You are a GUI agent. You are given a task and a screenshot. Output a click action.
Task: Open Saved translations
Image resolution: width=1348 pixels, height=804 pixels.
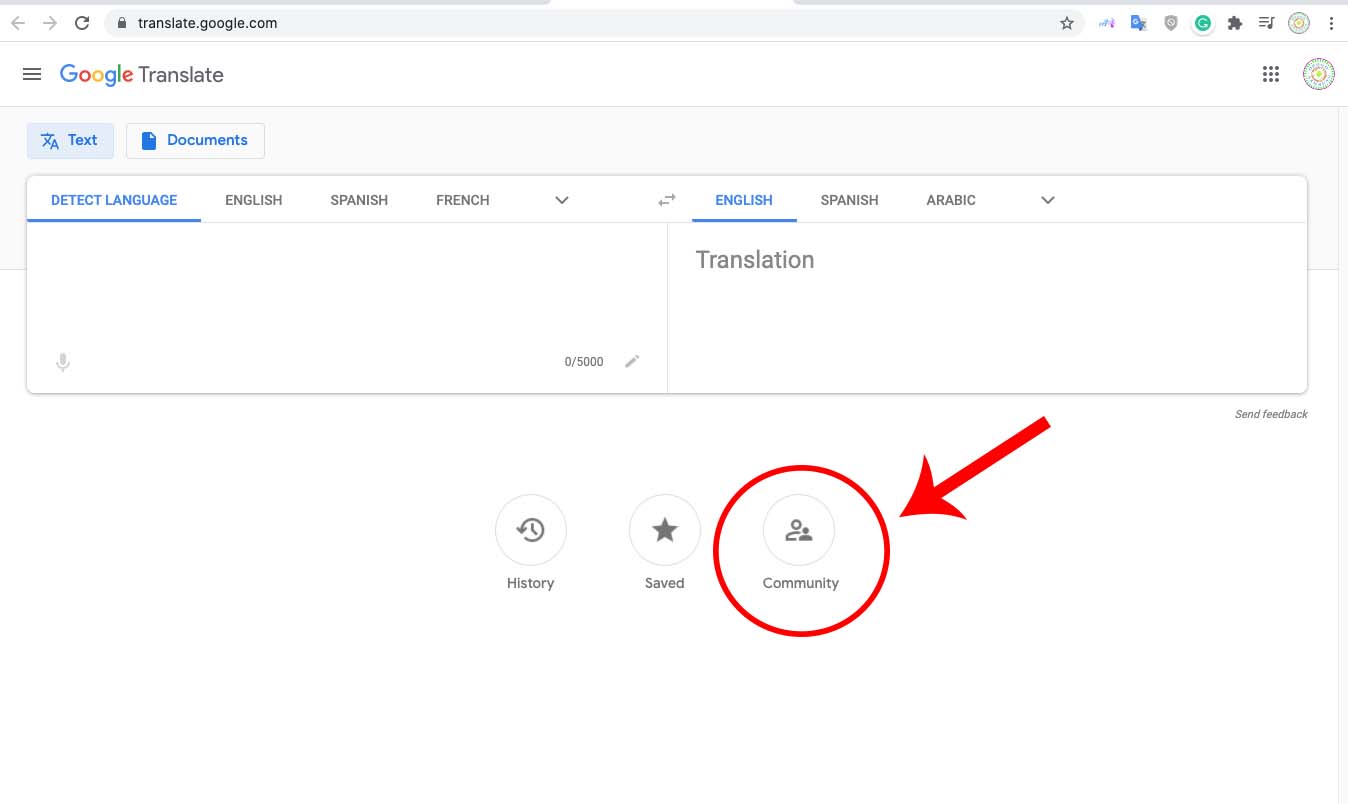pyautogui.click(x=665, y=543)
